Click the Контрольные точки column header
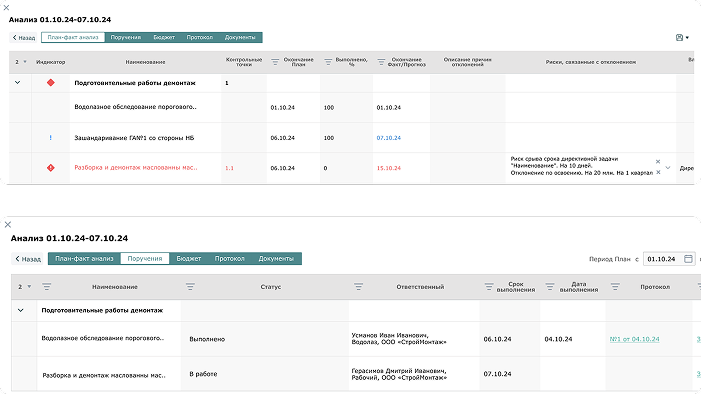This screenshot has width=701, height=394. point(244,62)
